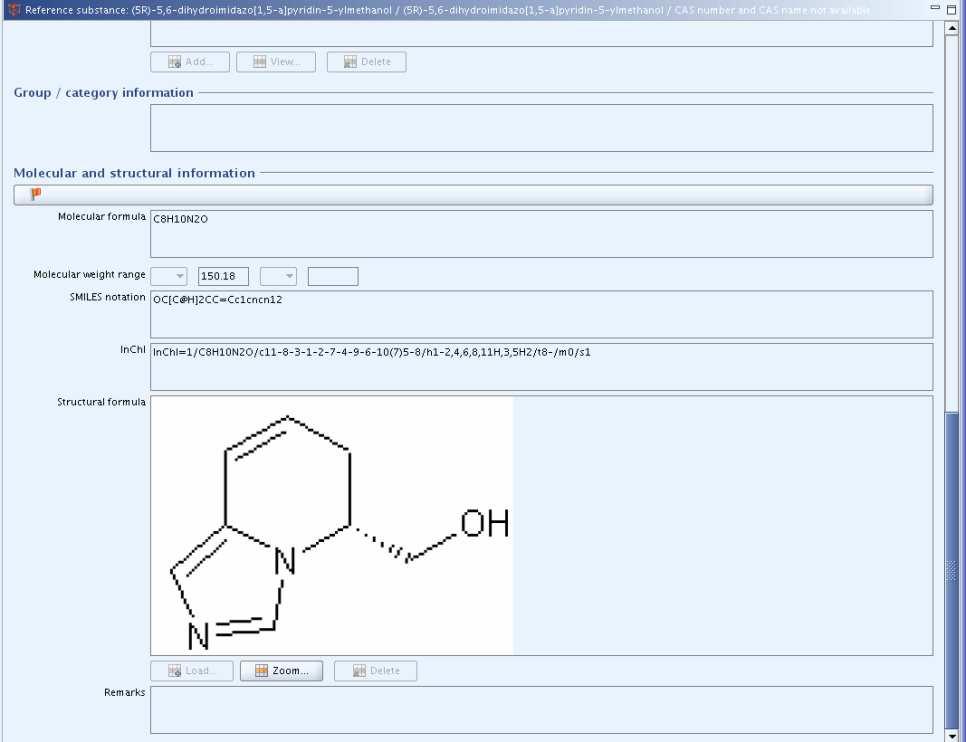This screenshot has height=742, width=966.
Task: Click the Group / category information box
Action: (542, 128)
